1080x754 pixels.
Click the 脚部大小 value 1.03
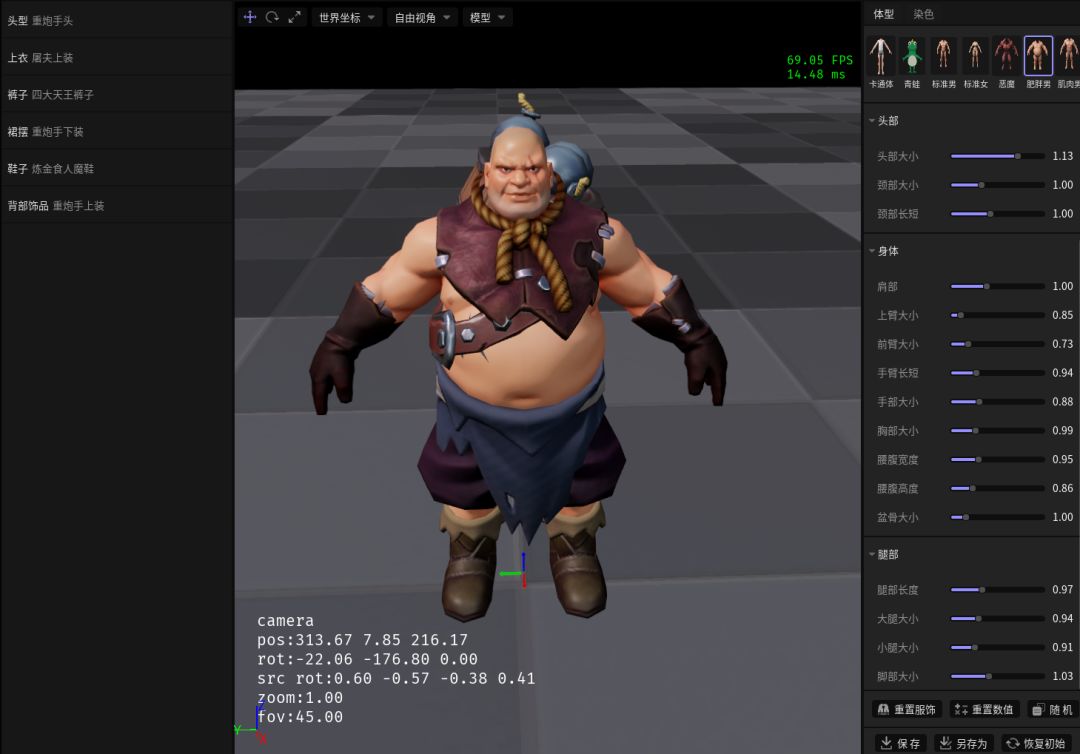1062,676
